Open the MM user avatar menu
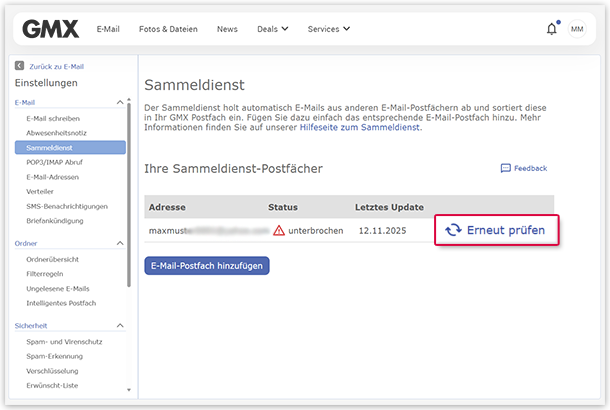This screenshot has width=610, height=410. (x=577, y=29)
